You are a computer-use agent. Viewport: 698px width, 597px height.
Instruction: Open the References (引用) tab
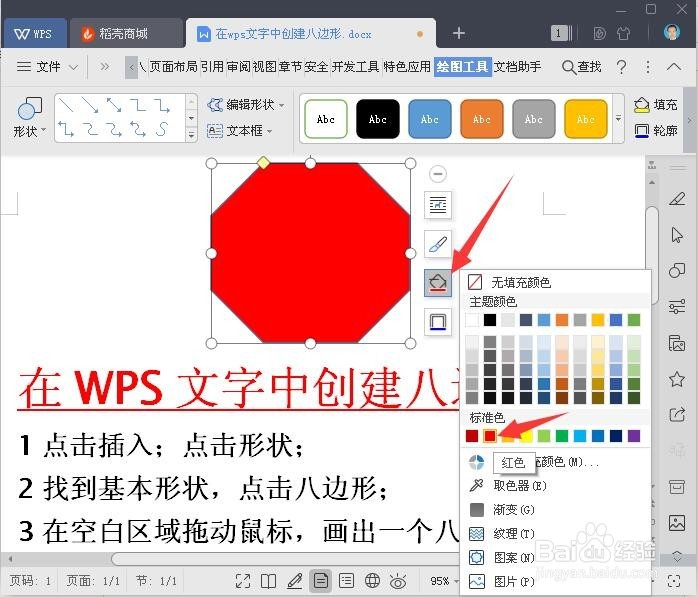212,67
